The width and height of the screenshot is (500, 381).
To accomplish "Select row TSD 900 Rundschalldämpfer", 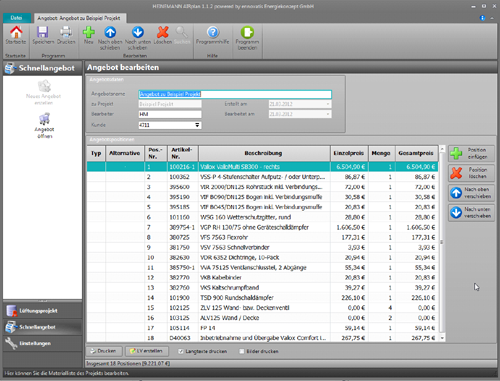I will (x=262, y=297).
